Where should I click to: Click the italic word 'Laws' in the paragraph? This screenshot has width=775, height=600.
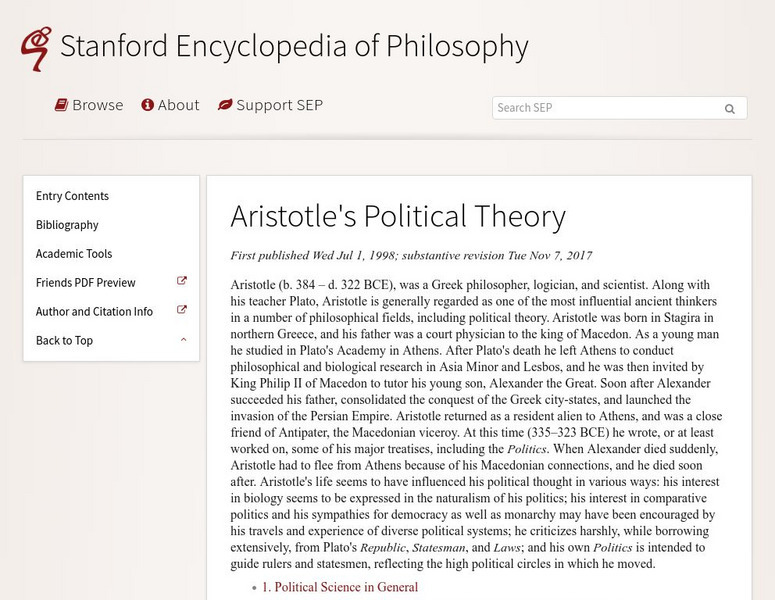pos(507,548)
